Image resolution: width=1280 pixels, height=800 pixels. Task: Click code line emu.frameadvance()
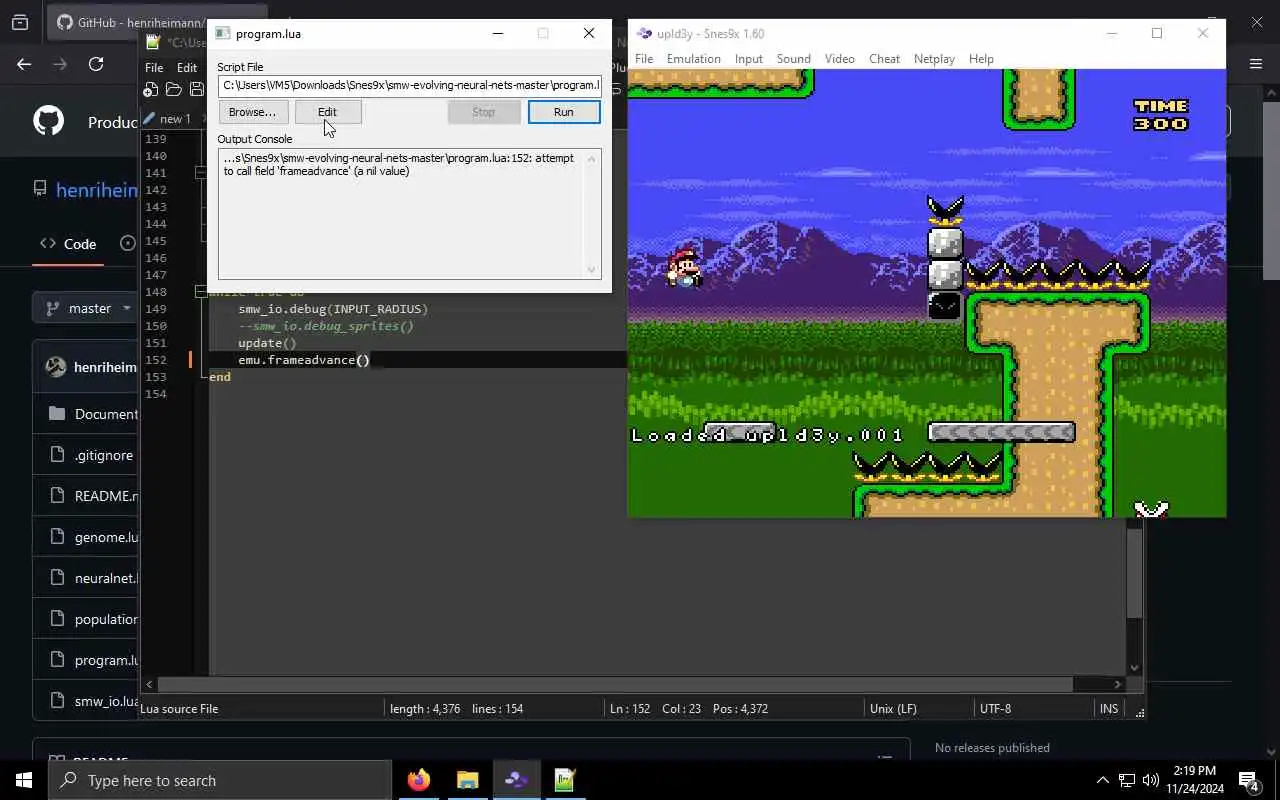click(x=304, y=360)
